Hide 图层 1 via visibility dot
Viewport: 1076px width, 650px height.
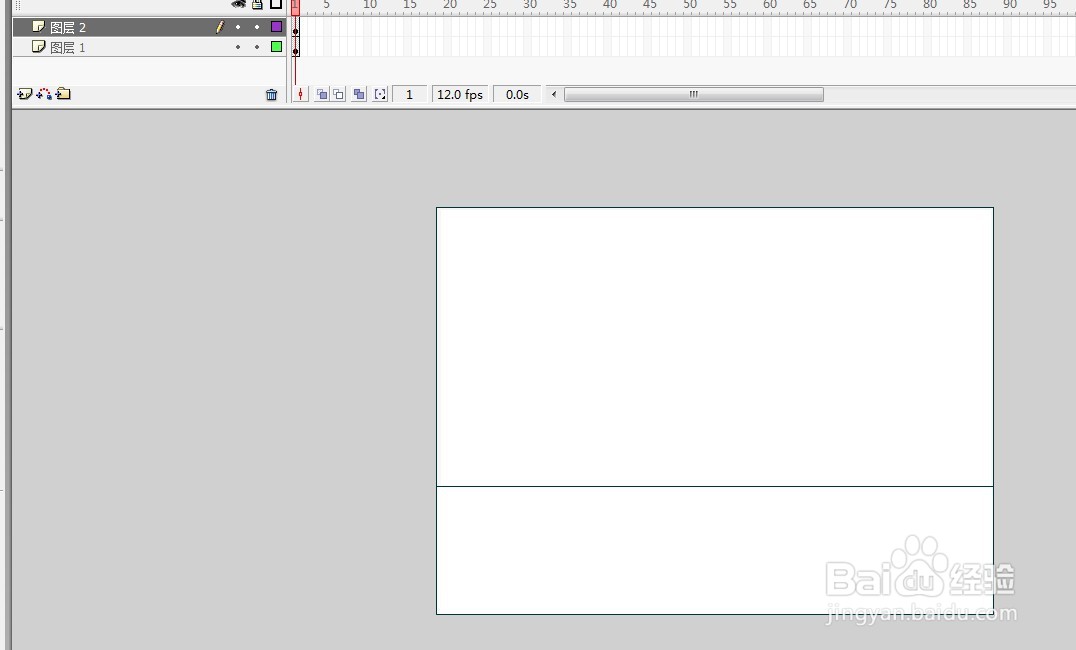(x=238, y=47)
